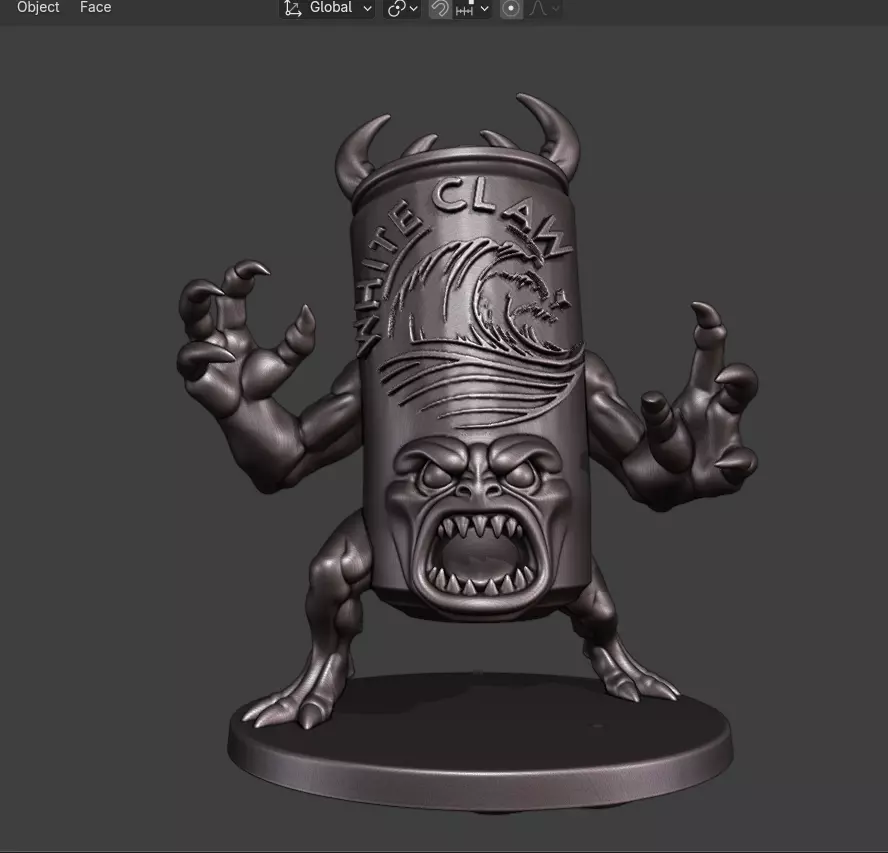The image size is (888, 853).
Task: Open the proportional editing falloff dropdown
Action: (x=544, y=8)
